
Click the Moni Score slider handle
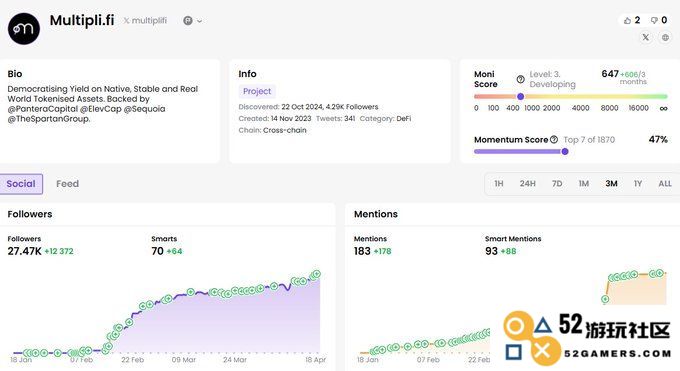(520, 96)
